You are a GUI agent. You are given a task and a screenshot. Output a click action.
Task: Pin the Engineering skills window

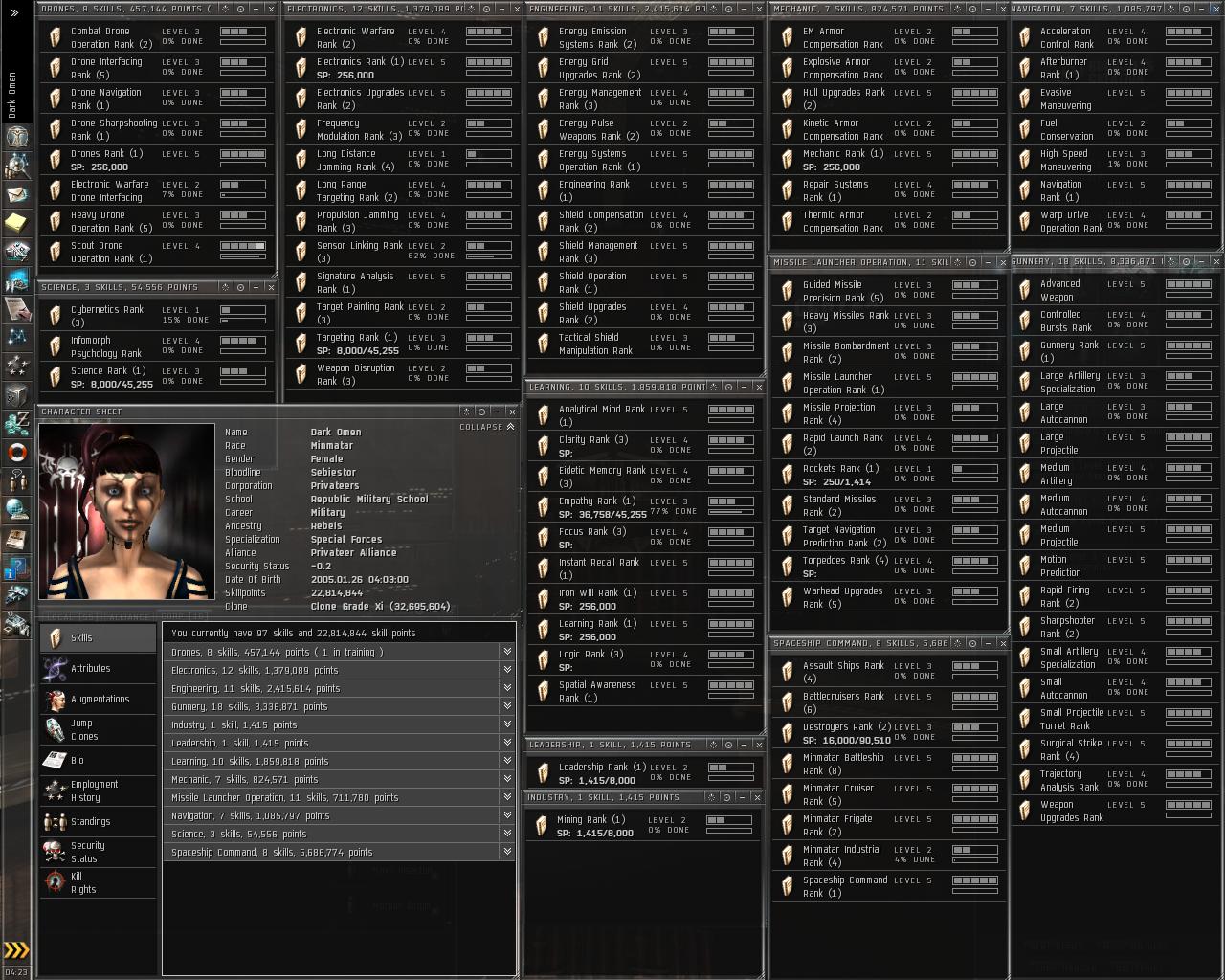click(714, 9)
